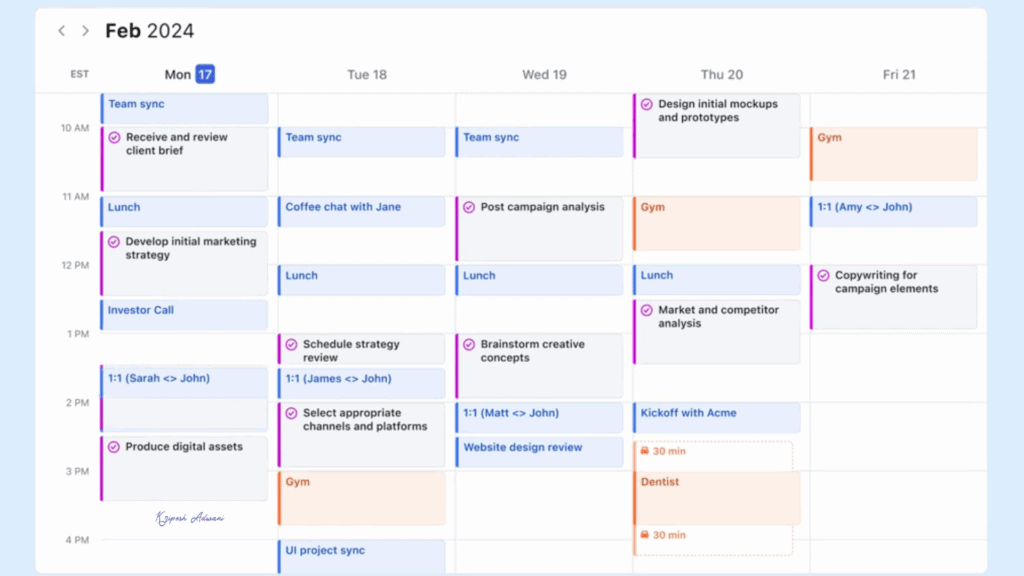
Task: Toggle 'Schedule strategy review' task checkmark
Action: click(x=291, y=344)
